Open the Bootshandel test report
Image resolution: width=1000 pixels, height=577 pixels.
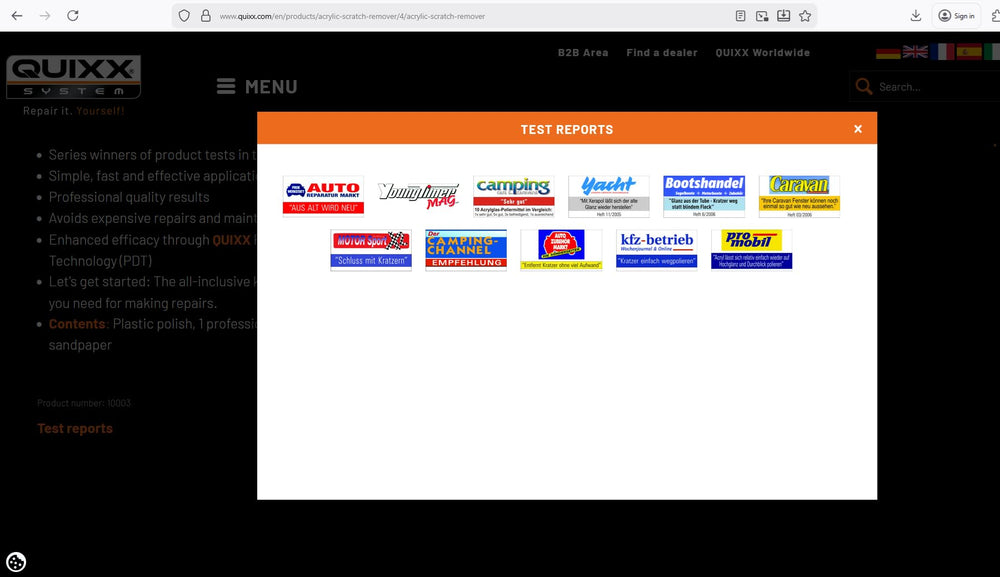tap(704, 196)
